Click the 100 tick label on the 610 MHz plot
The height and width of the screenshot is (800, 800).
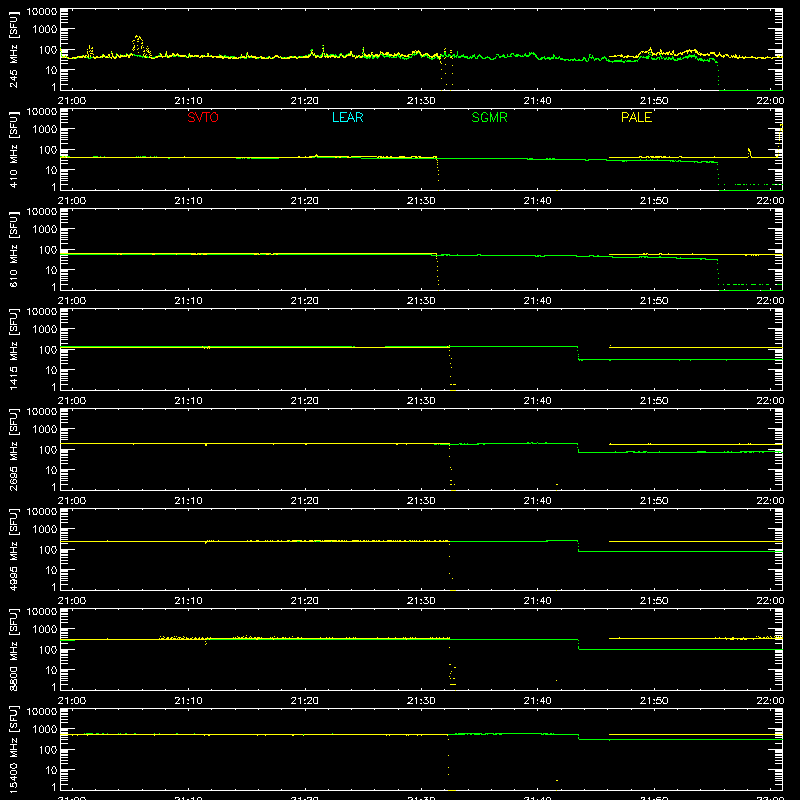click(48, 250)
